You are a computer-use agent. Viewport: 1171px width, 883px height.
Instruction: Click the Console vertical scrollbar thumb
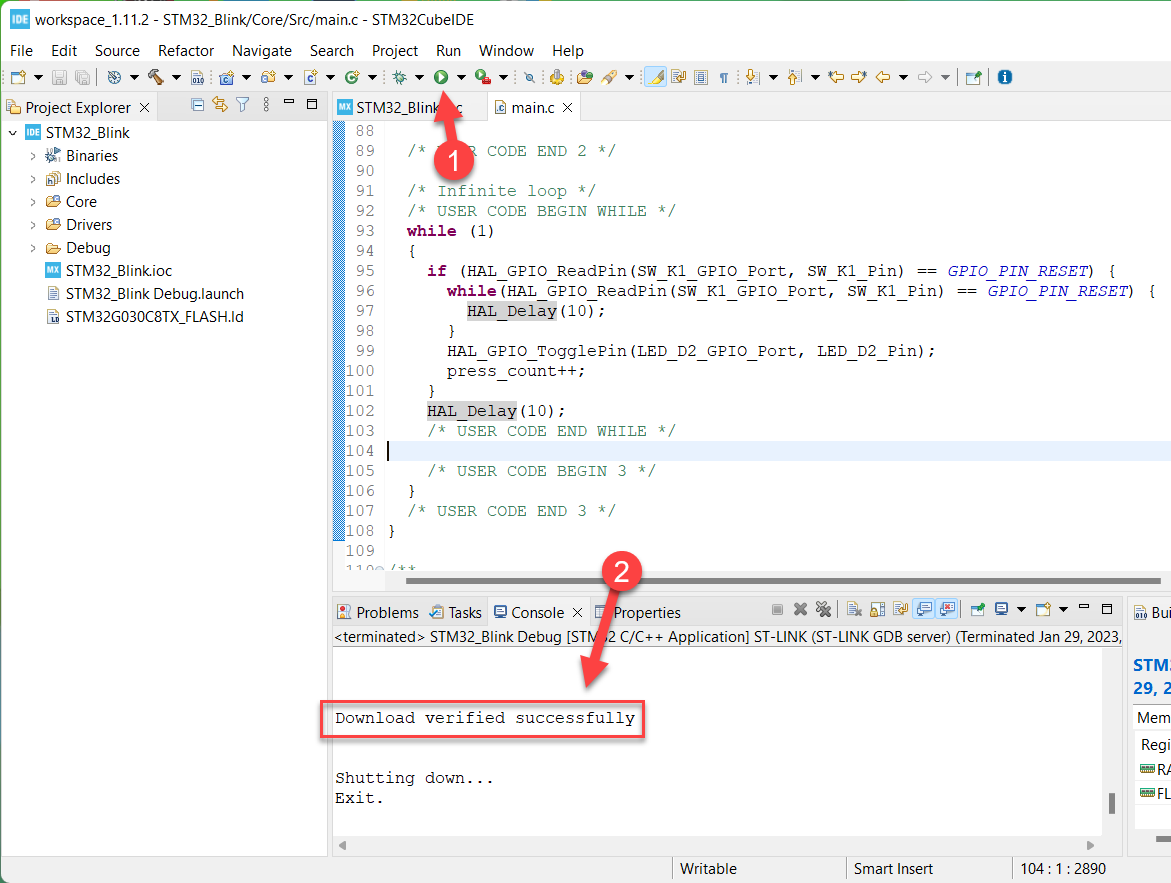tap(1111, 803)
